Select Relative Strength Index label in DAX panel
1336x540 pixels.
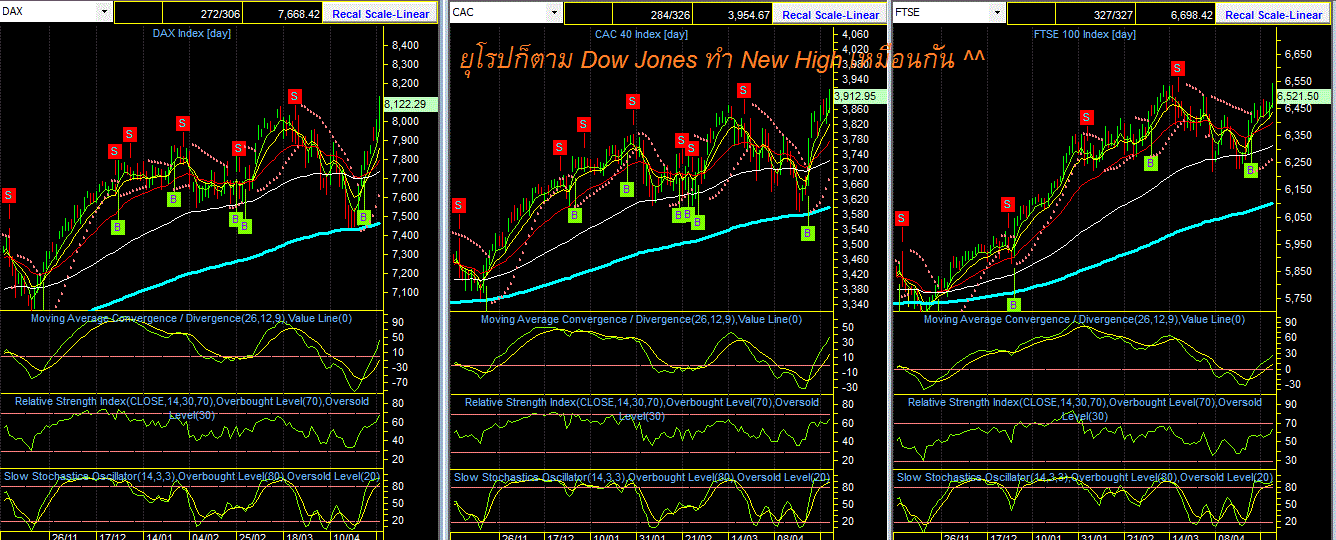[x=190, y=406]
